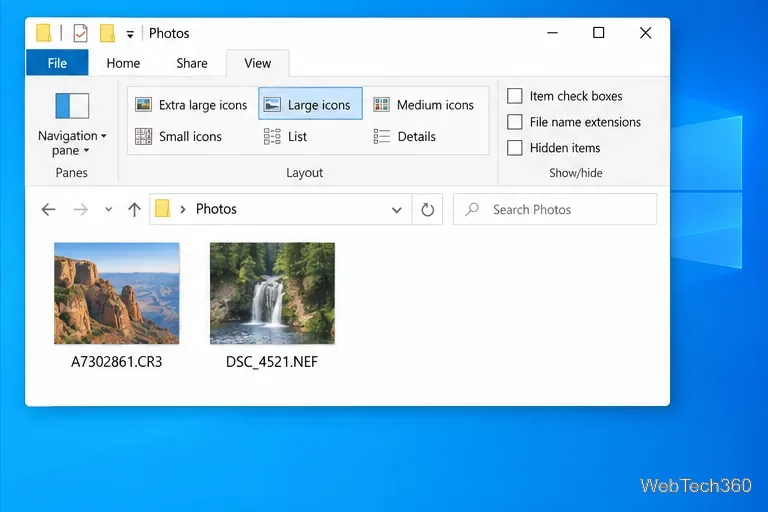
Task: Click the address bar folder icon
Action: (x=163, y=208)
